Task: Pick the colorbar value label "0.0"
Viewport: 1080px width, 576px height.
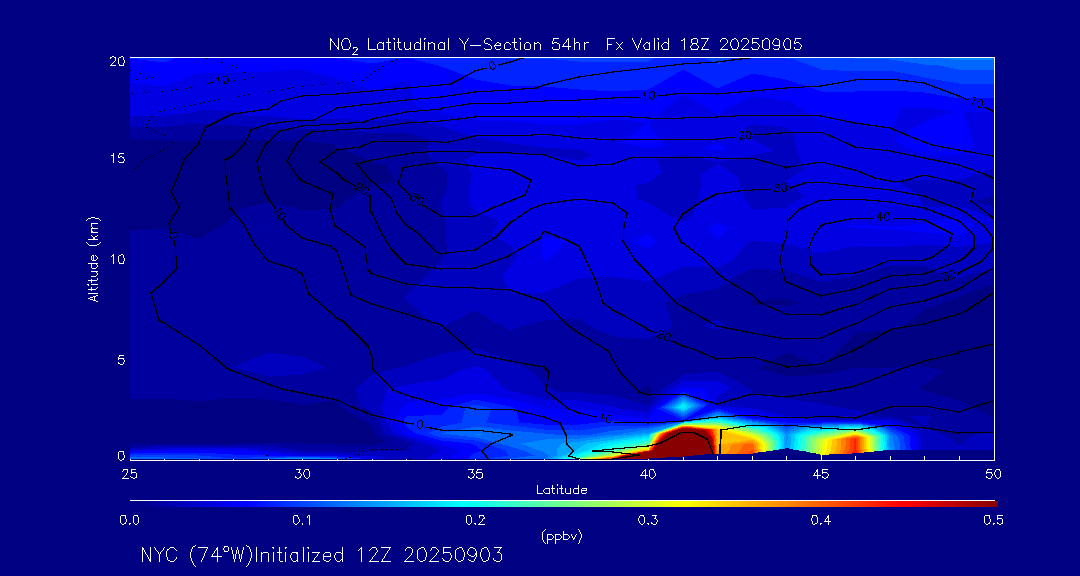Action: pyautogui.click(x=129, y=520)
